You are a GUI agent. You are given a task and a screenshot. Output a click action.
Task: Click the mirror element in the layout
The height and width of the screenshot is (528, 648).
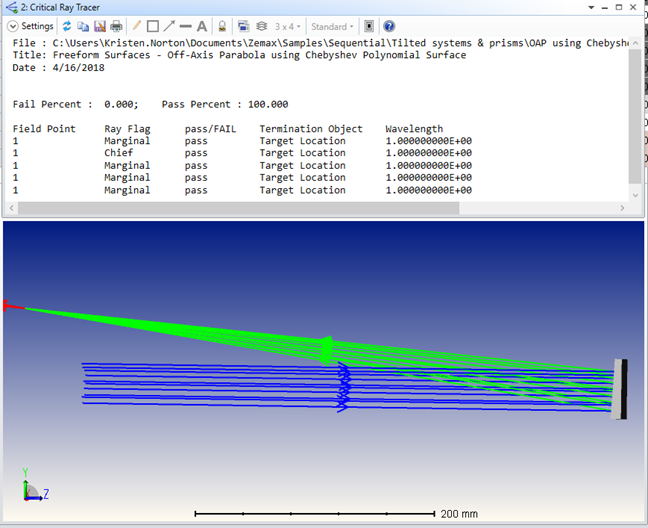click(x=619, y=389)
